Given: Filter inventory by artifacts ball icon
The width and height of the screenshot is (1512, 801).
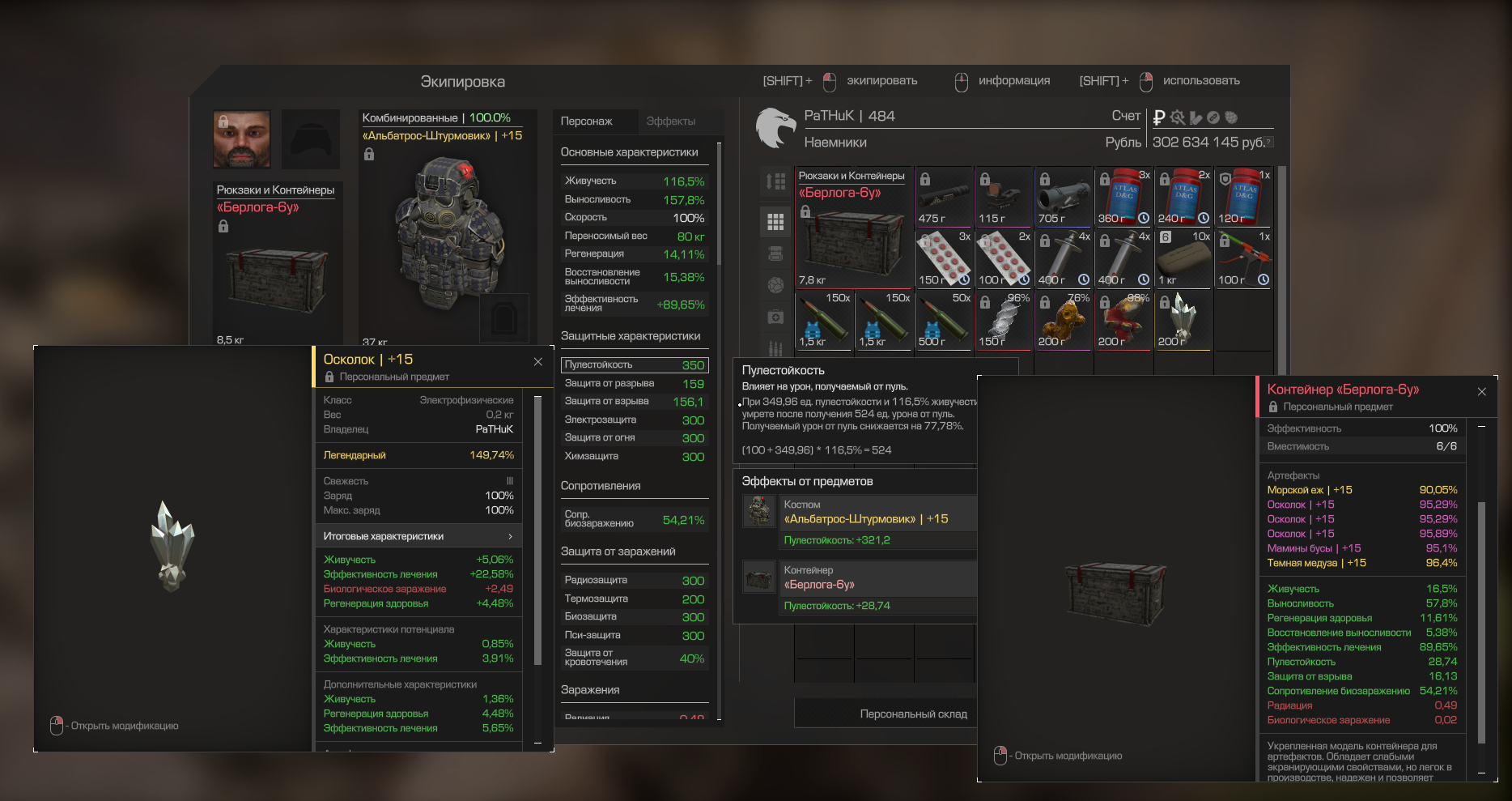Looking at the screenshot, I should pos(775,285).
